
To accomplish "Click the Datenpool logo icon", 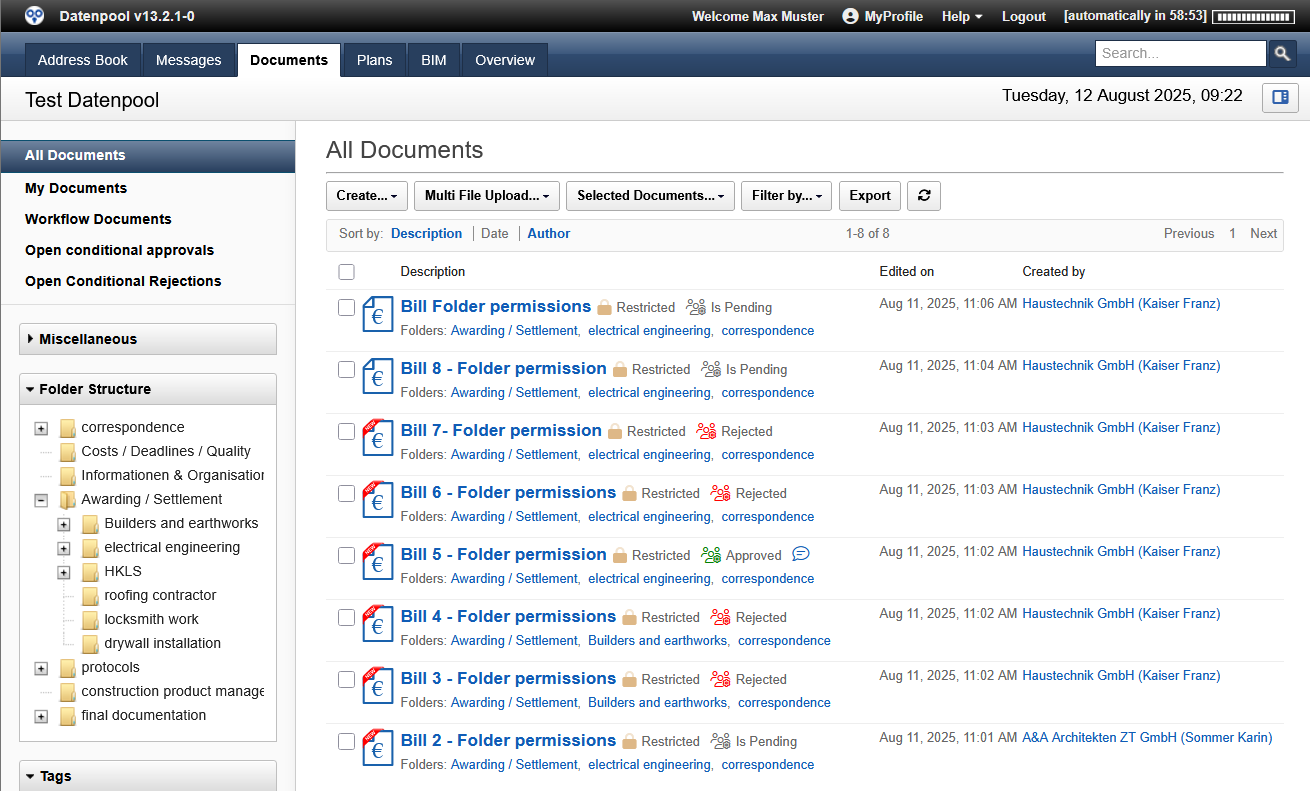I will coord(35,16).
